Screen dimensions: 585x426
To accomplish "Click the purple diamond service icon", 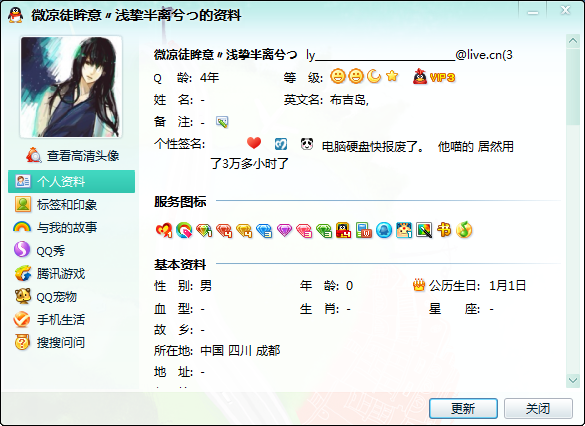I will pyautogui.click(x=284, y=230).
